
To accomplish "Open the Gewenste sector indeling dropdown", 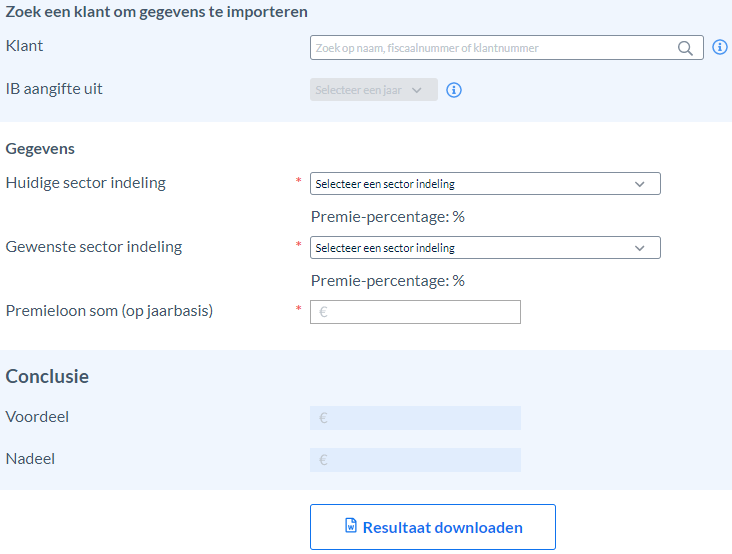I will click(485, 248).
